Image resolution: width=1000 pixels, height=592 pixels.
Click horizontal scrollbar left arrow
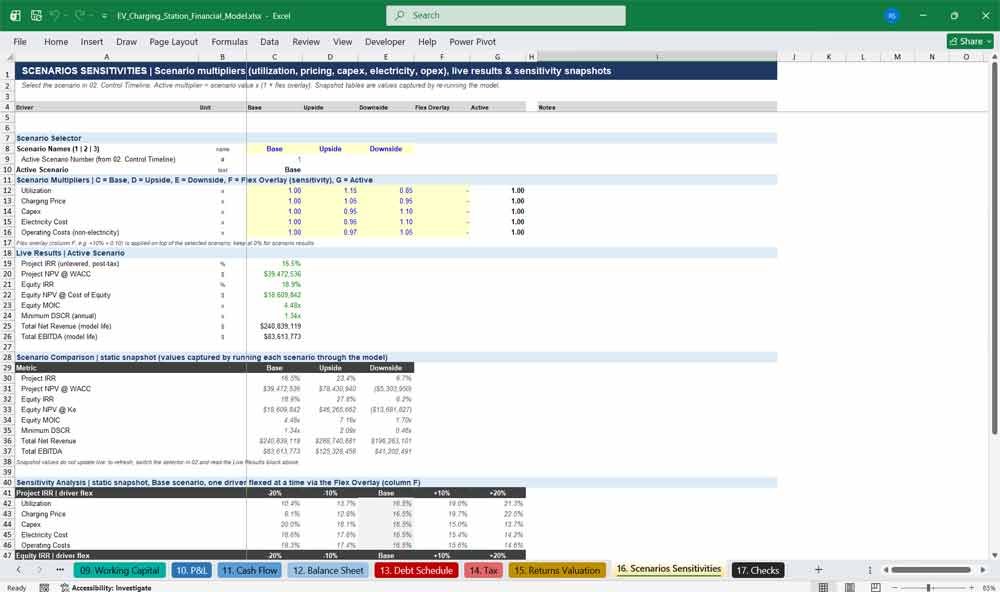(x=885, y=570)
